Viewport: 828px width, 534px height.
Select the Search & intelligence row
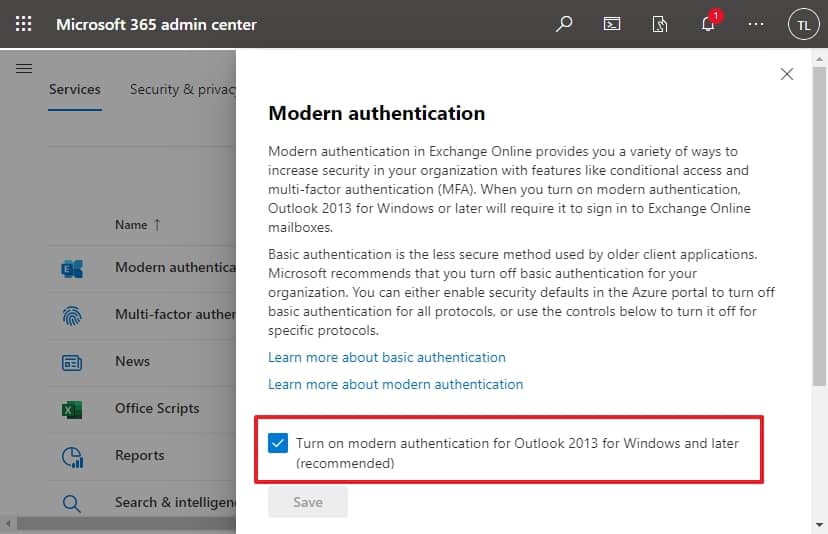[x=142, y=501]
